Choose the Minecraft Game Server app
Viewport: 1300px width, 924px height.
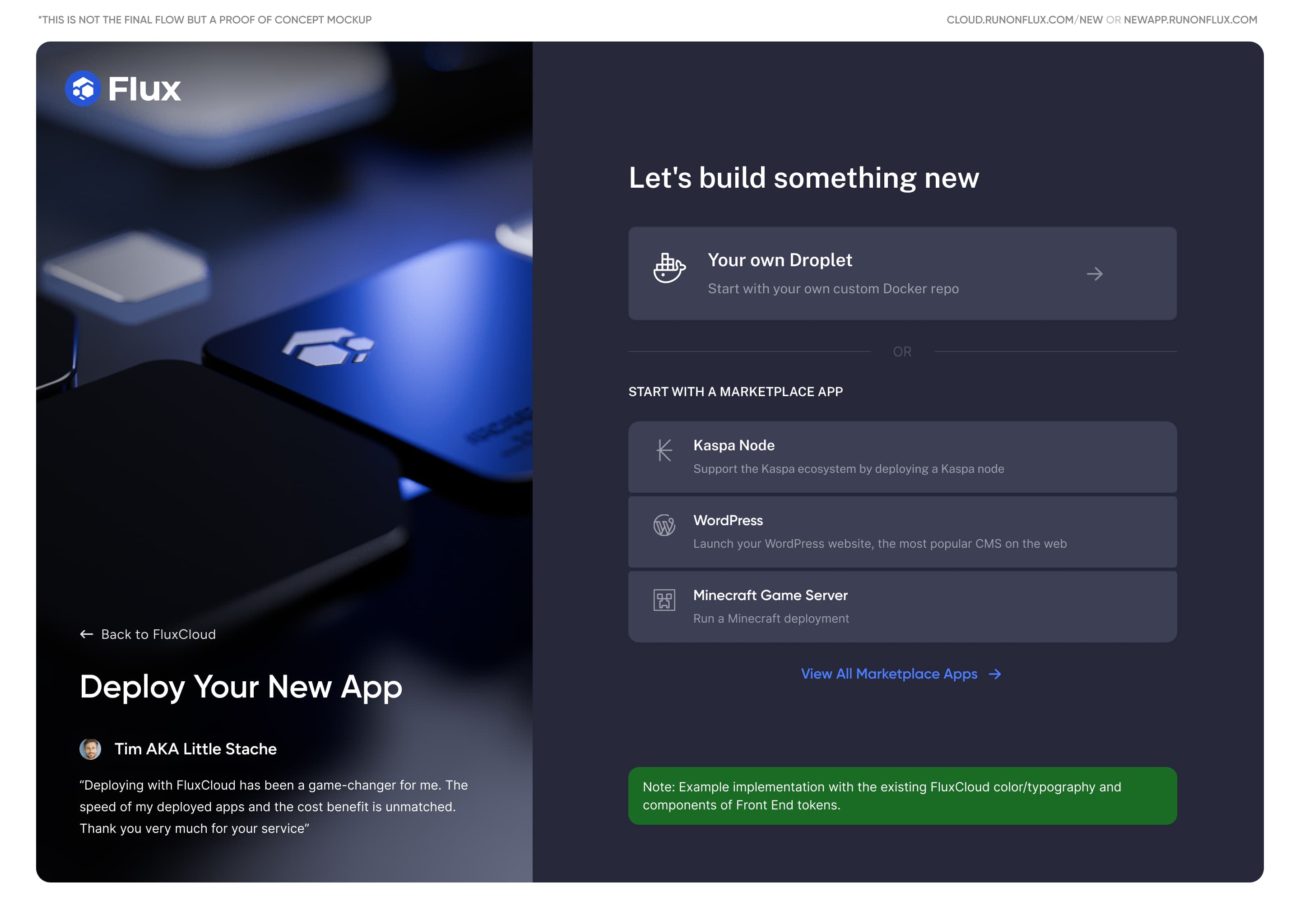click(902, 606)
